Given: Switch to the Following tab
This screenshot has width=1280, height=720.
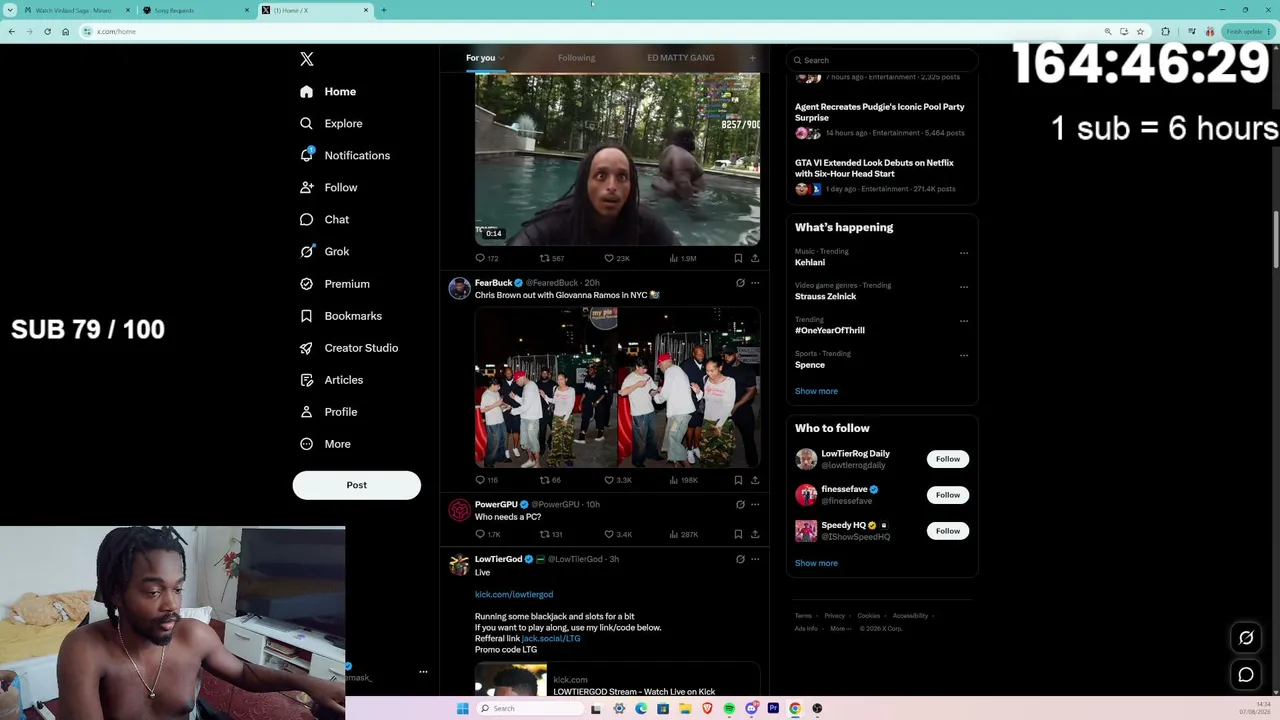Looking at the screenshot, I should (576, 58).
